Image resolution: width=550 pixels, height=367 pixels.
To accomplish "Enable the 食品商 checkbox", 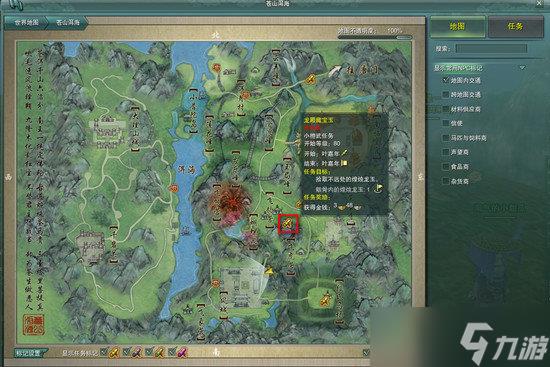I will point(446,167).
